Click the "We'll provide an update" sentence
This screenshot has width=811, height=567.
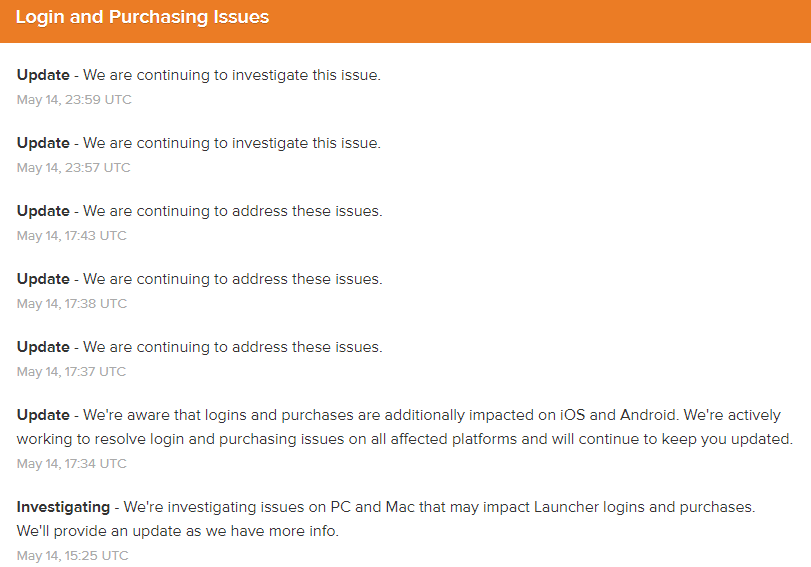pyautogui.click(x=178, y=531)
